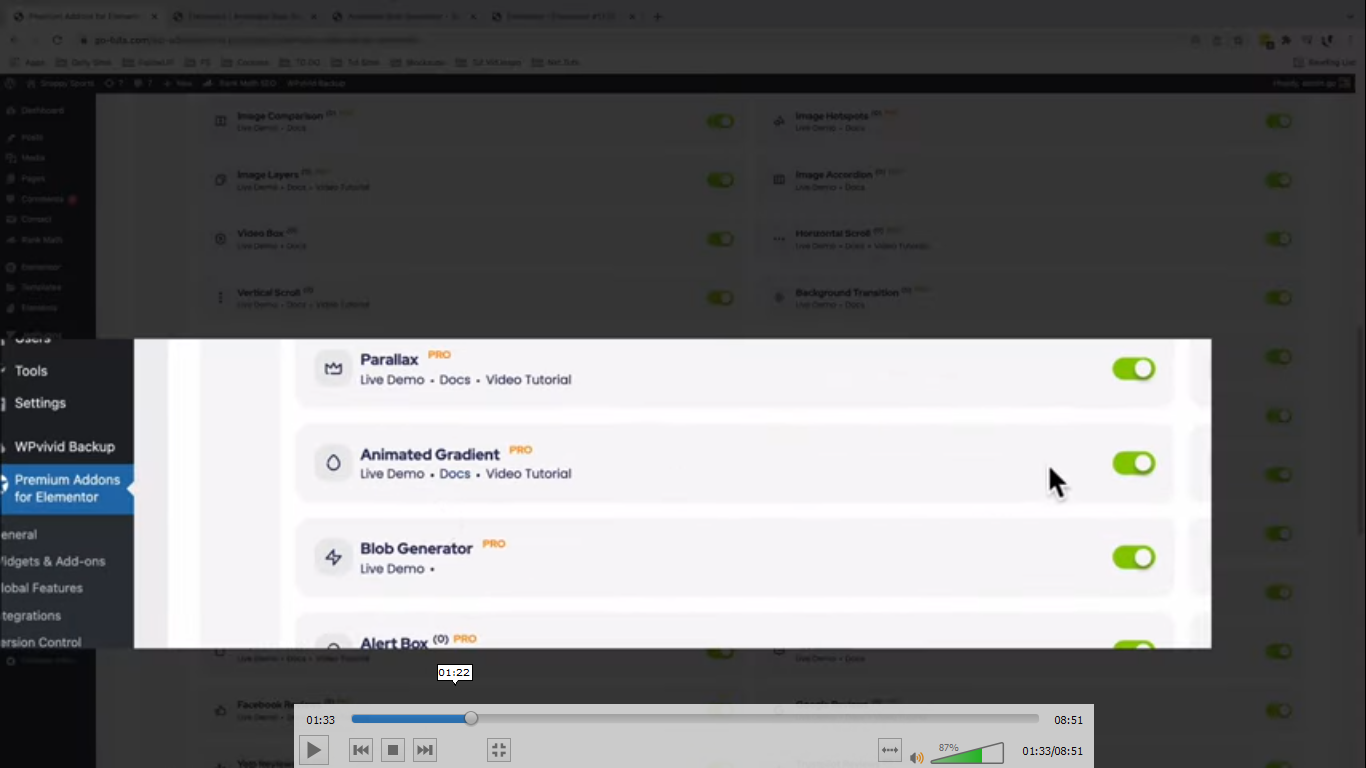Click the Image Accordion widget icon

pyautogui.click(x=779, y=180)
